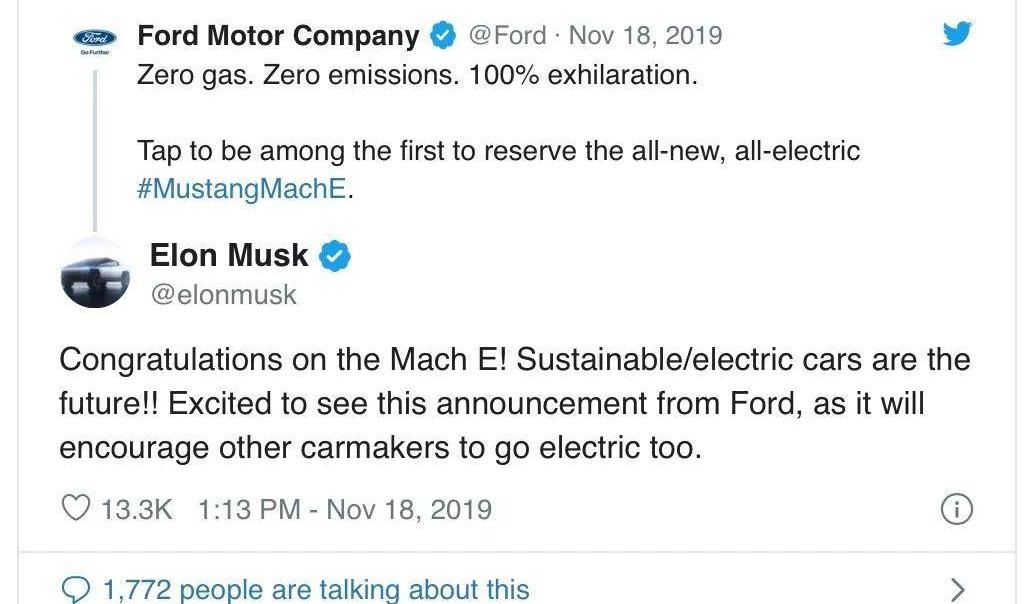Open the 1:13 PM timestamp link
This screenshot has width=1028, height=604.
pyautogui.click(x=345, y=510)
